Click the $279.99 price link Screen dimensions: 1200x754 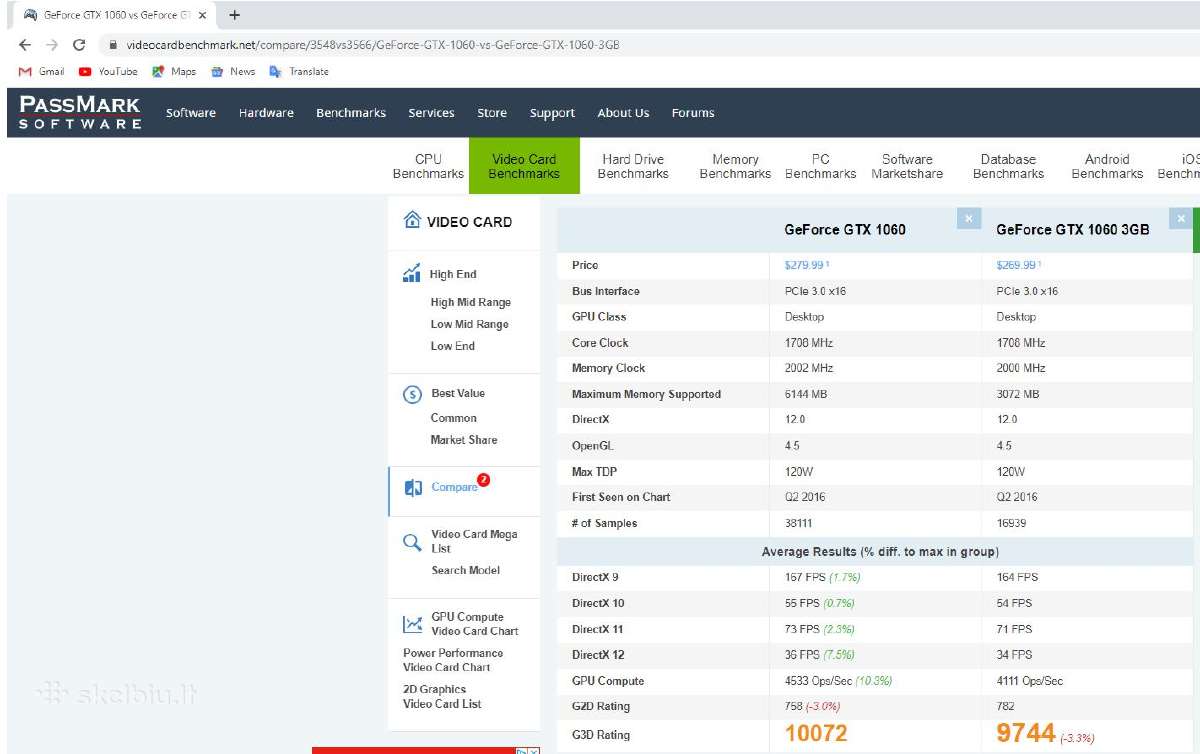(807, 265)
